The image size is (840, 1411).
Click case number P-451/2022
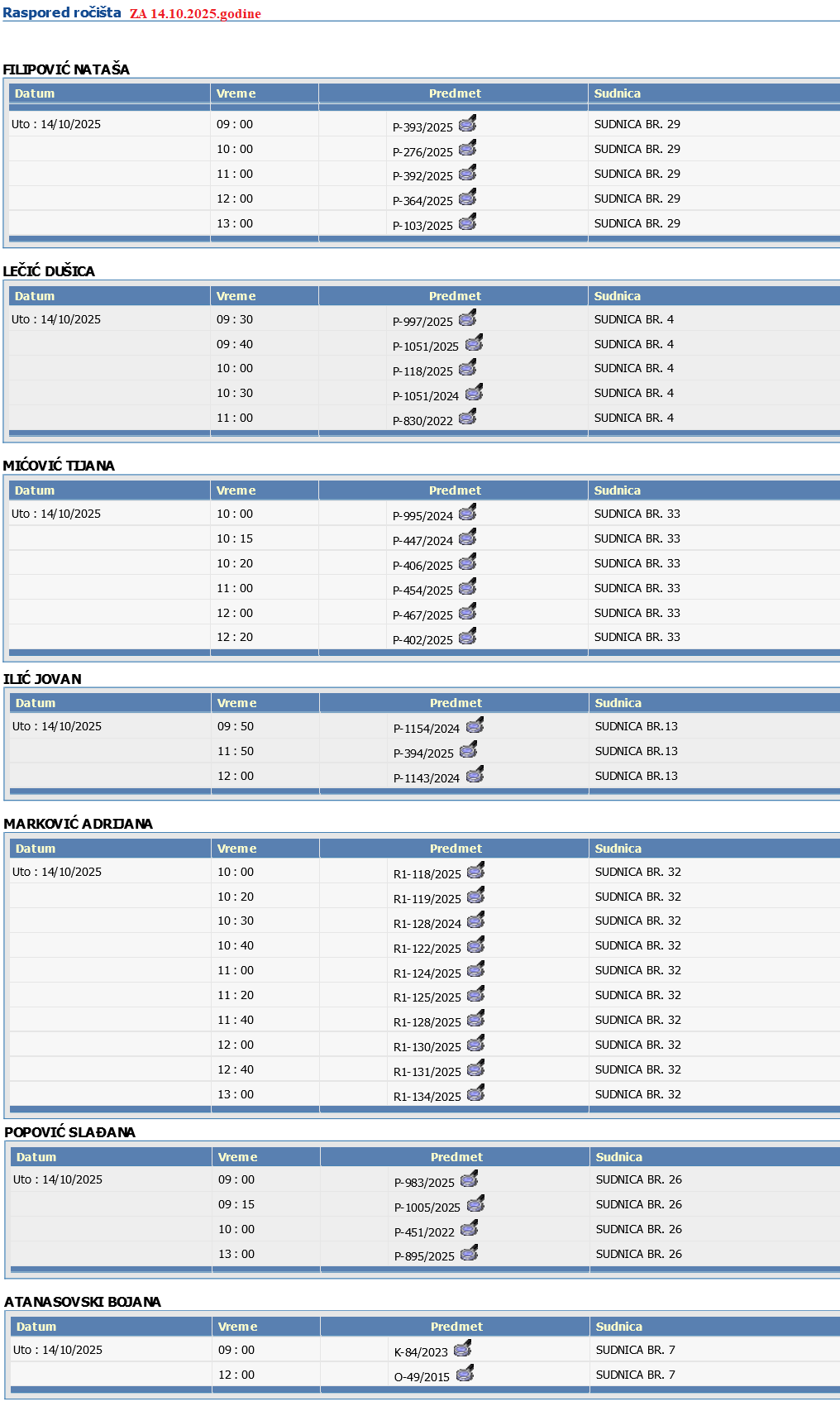click(424, 1232)
